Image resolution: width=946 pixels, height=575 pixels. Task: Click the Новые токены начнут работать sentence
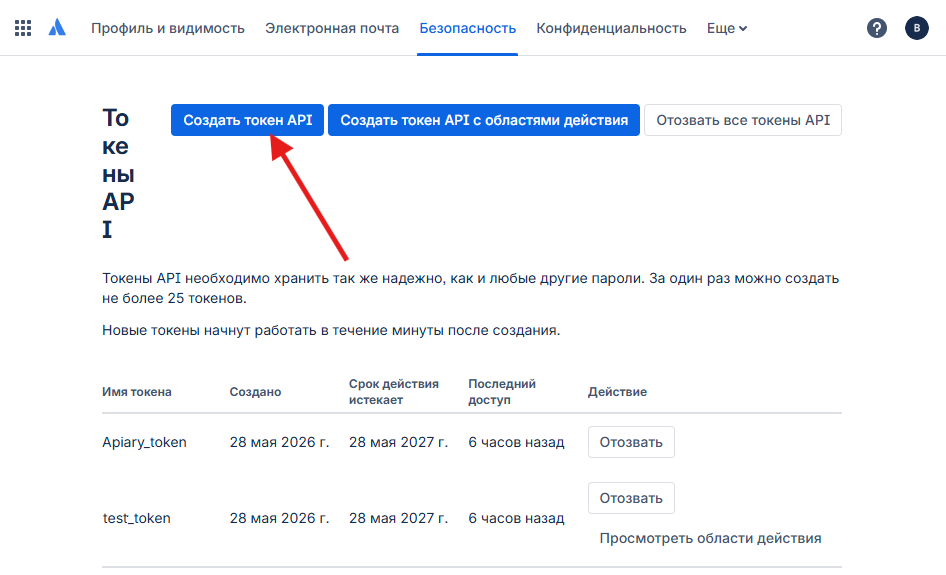pyautogui.click(x=331, y=331)
